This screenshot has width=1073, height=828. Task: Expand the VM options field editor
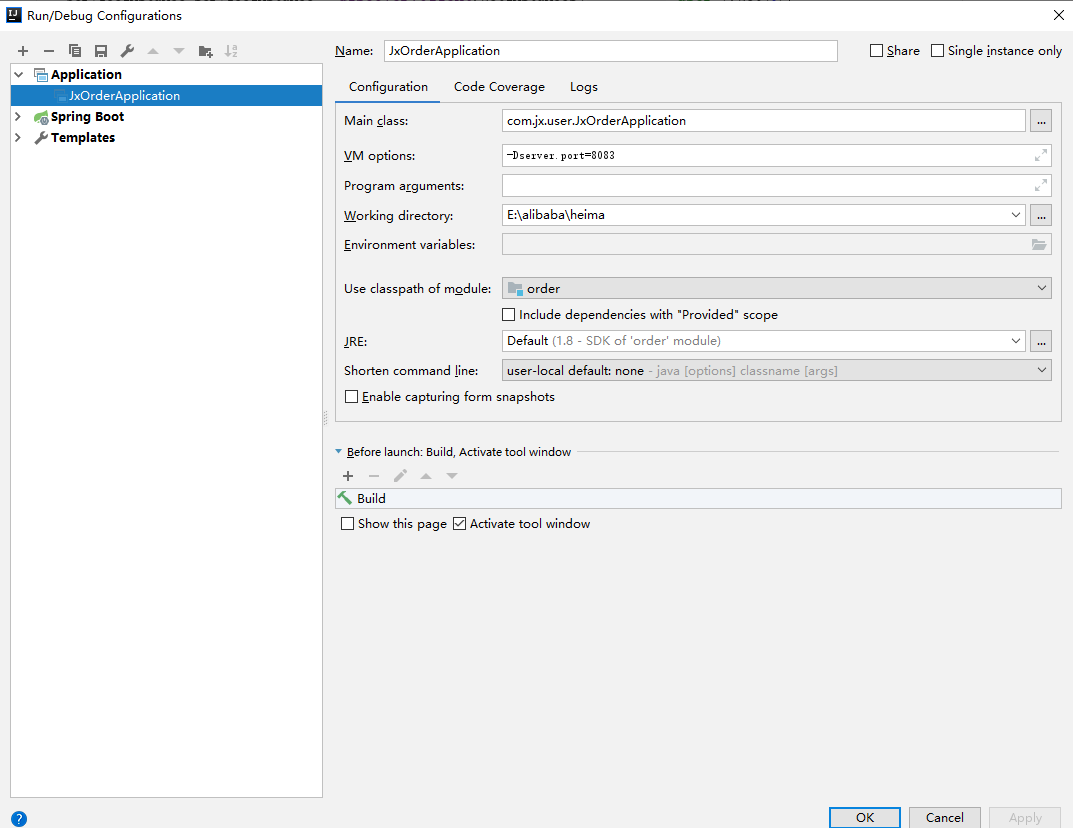[1041, 155]
